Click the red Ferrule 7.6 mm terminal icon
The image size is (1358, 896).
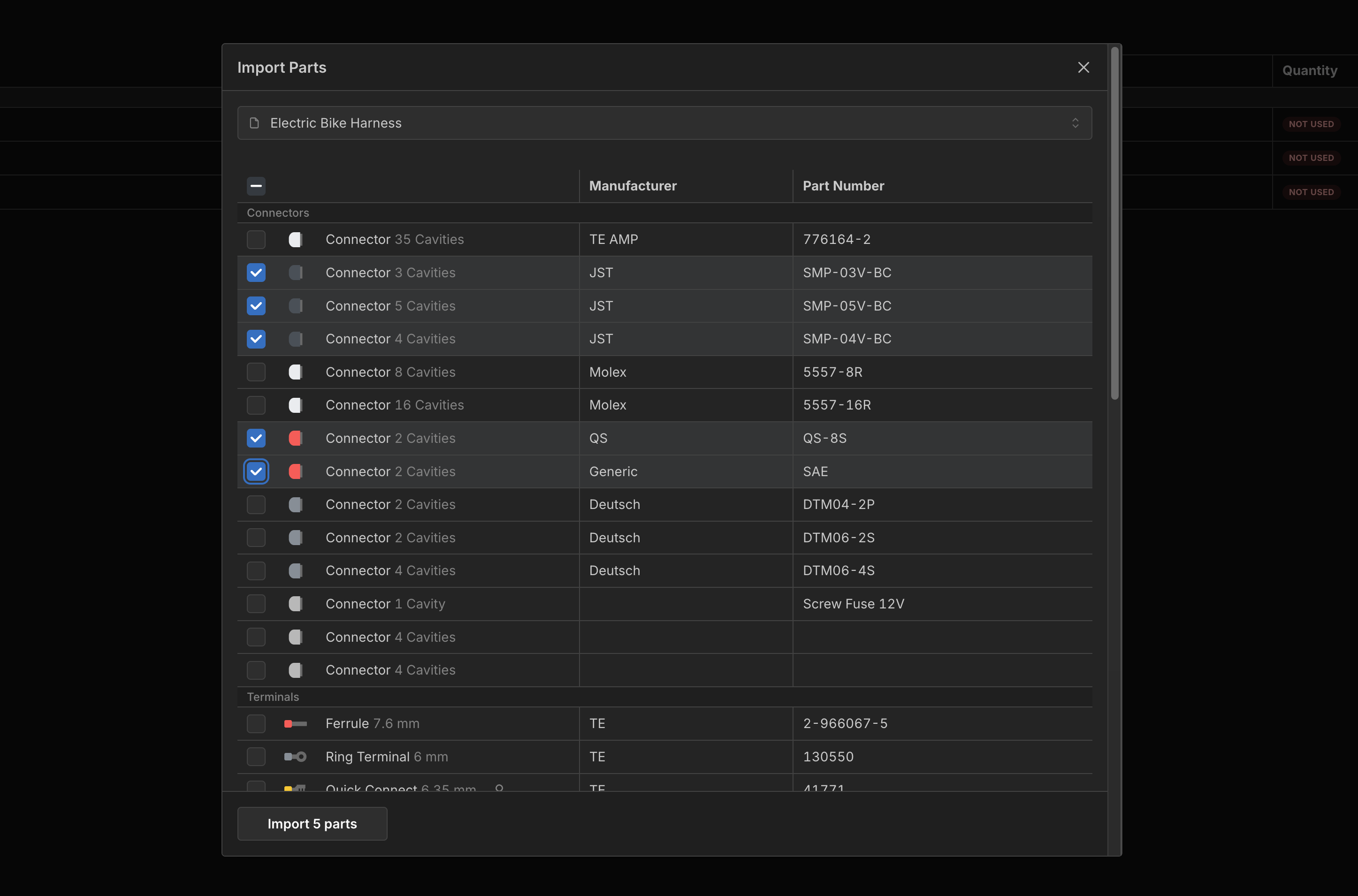coord(295,724)
